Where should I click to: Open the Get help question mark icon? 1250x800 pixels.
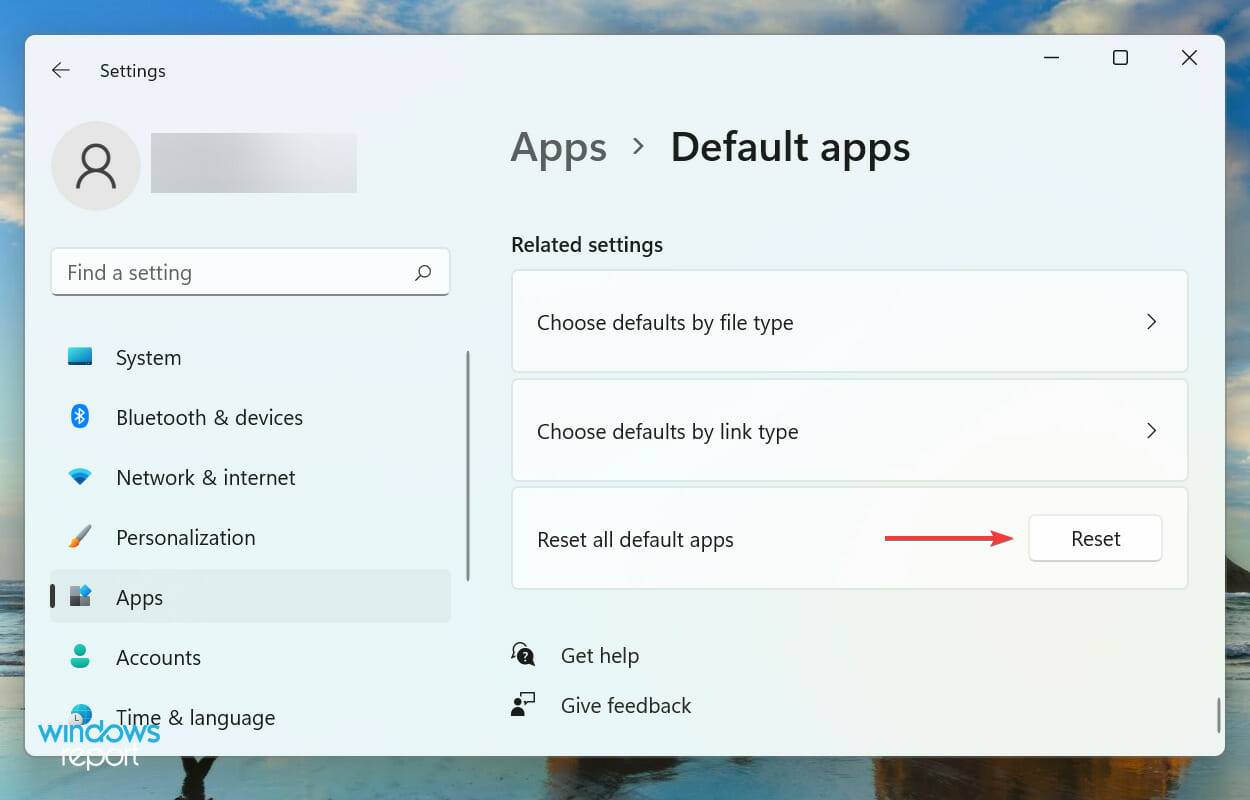tap(523, 654)
